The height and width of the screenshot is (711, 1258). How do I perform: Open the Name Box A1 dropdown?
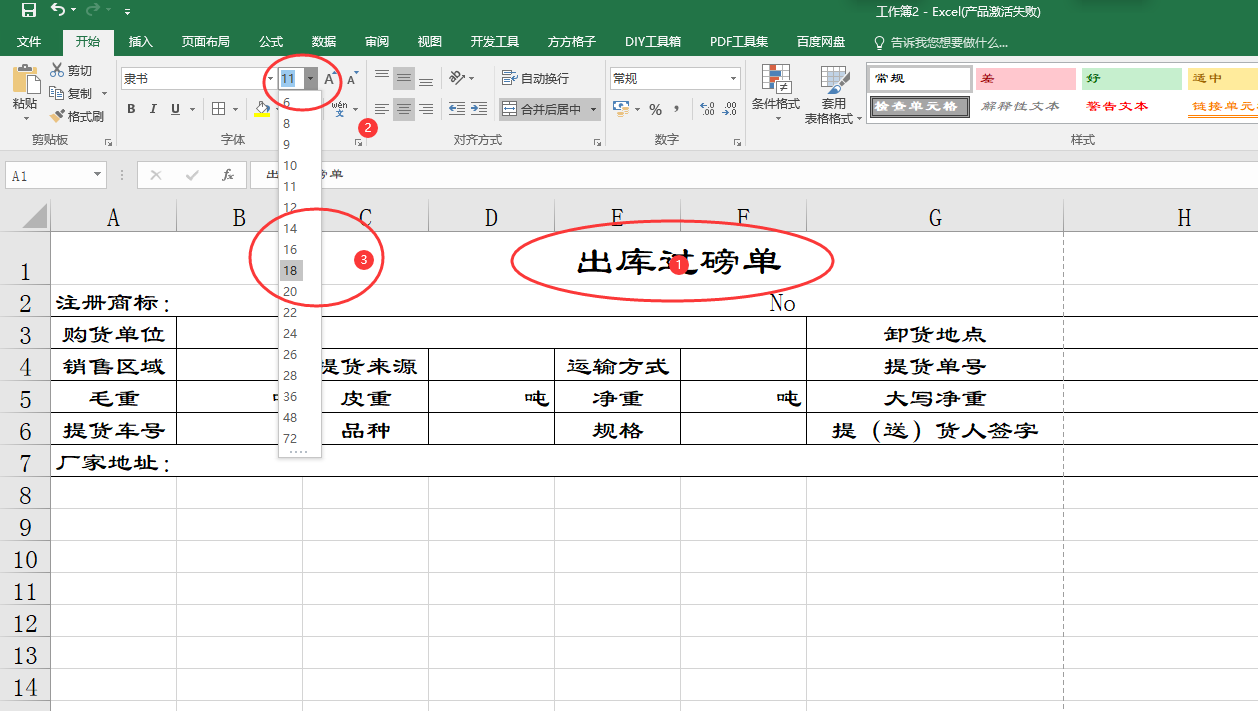point(97,175)
